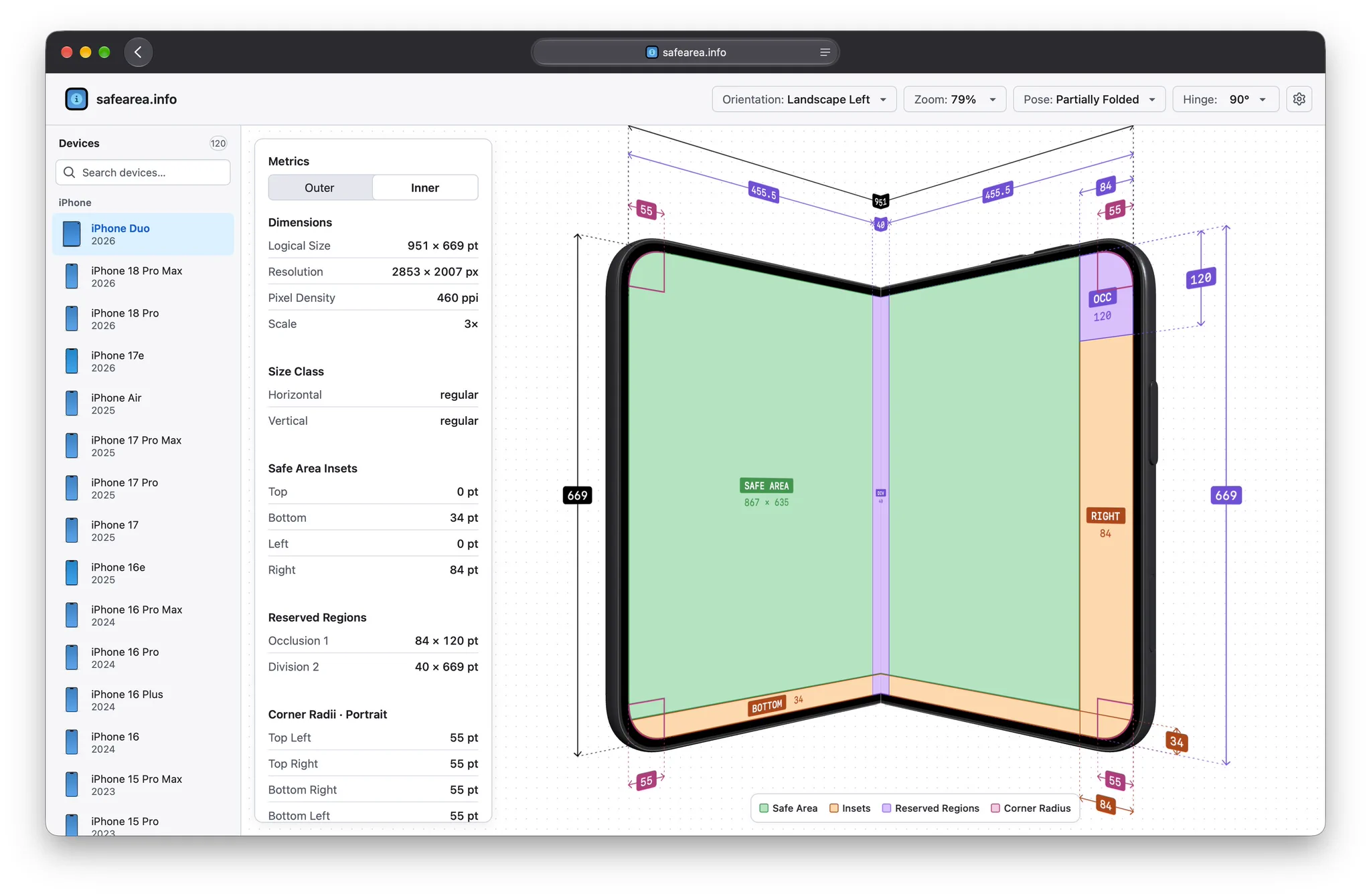Click the Corner Radius legend swatch

[x=995, y=808]
